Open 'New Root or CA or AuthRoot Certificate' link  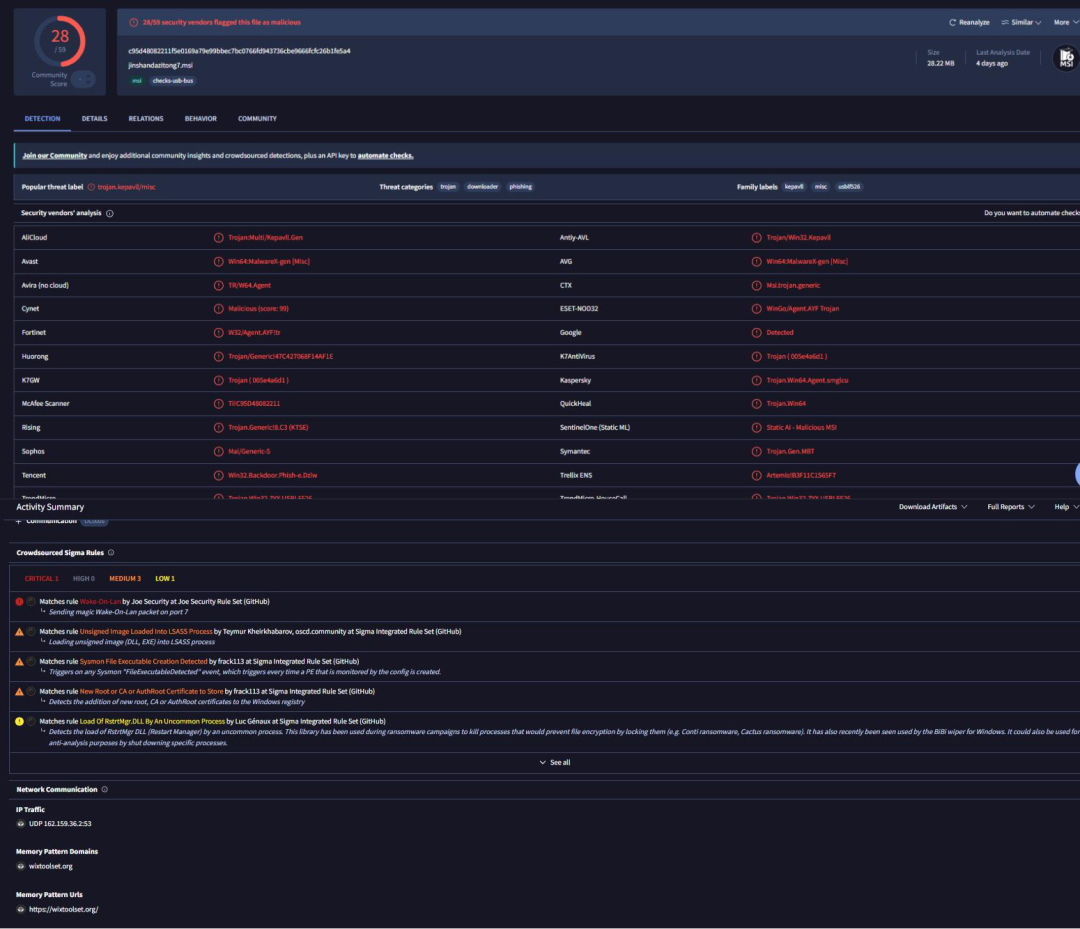152,691
